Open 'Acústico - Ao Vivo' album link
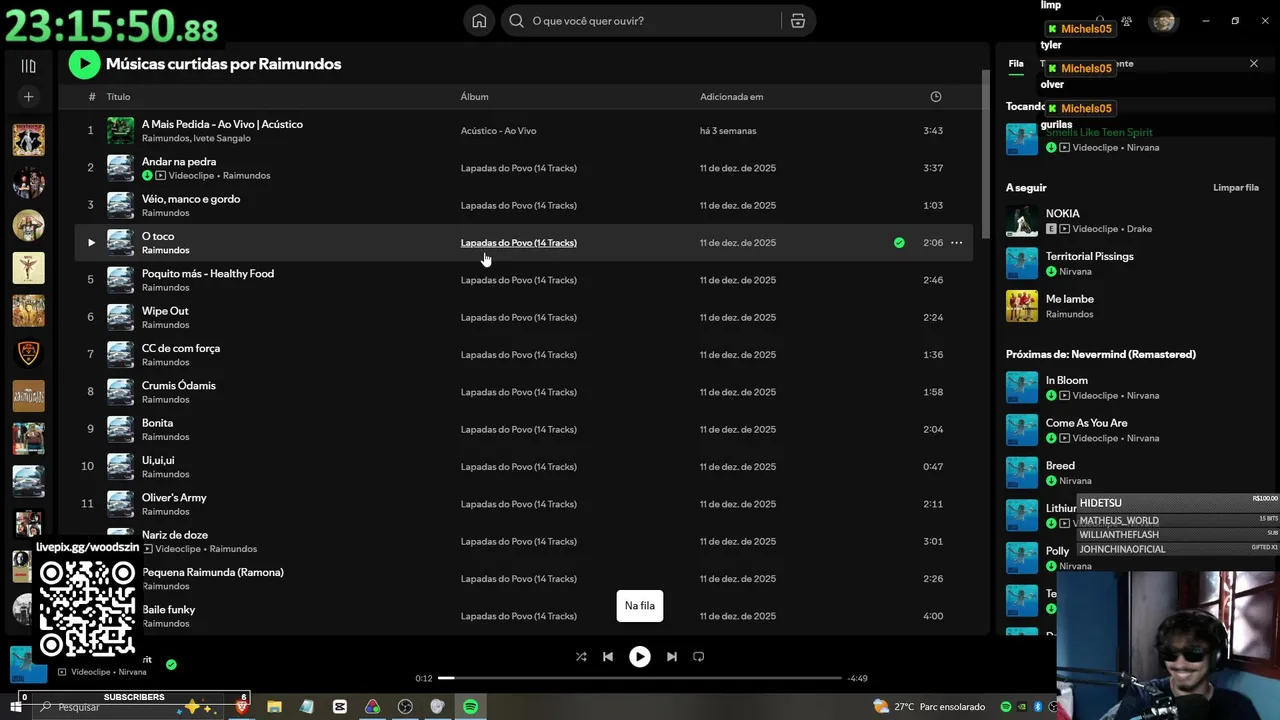The image size is (1280, 720). tap(498, 131)
